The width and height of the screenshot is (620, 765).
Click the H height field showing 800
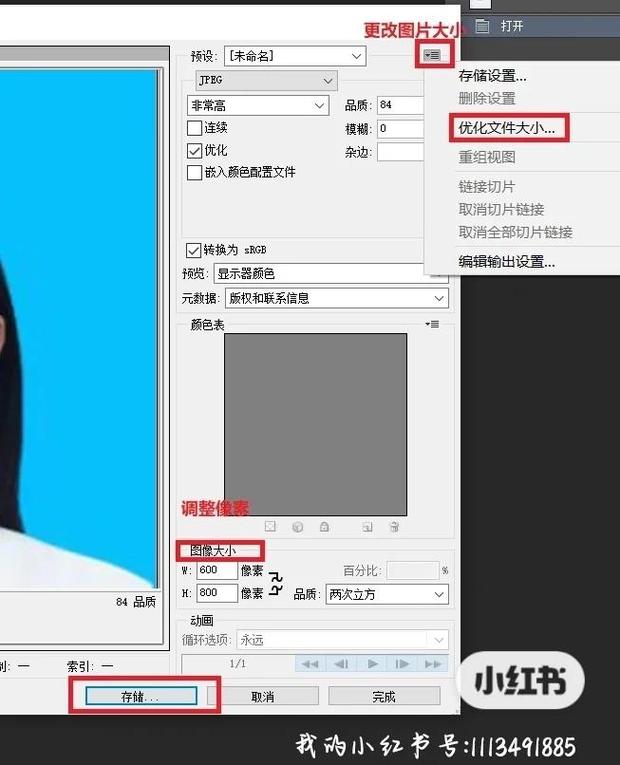(217, 593)
